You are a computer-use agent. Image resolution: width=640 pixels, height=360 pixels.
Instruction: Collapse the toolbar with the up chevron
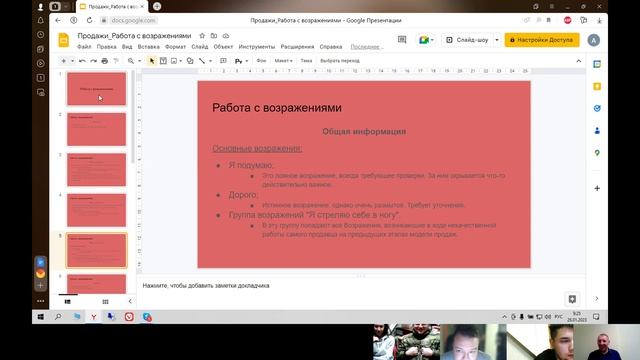point(579,61)
